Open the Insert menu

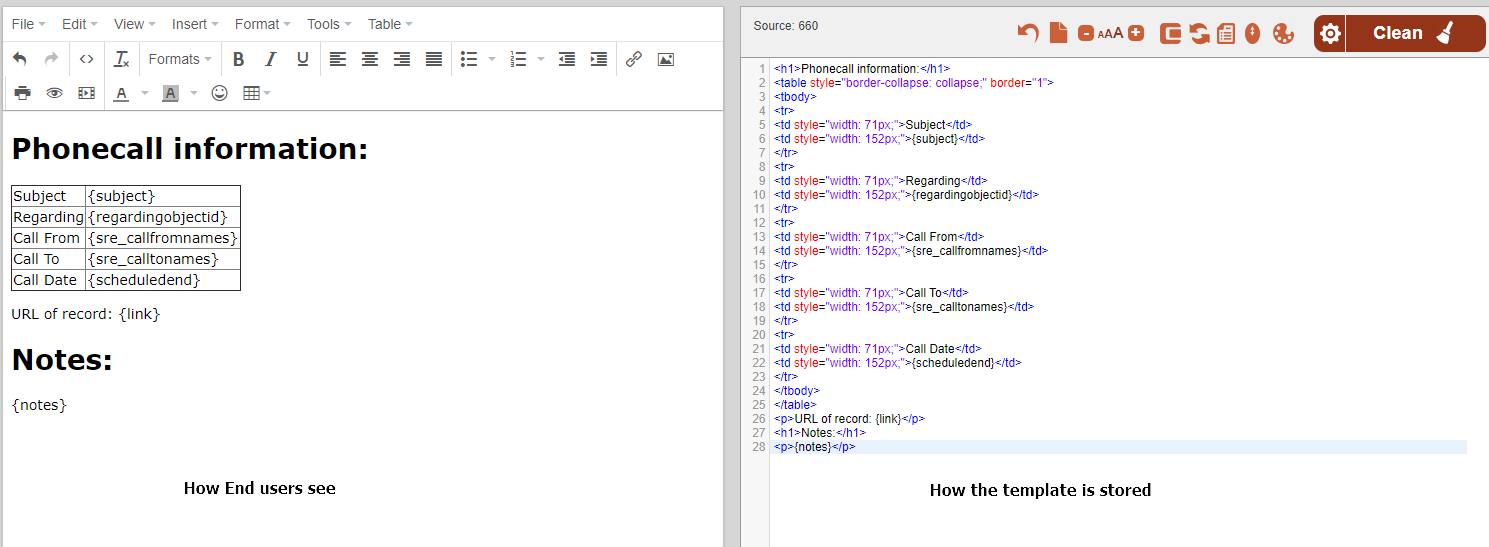click(195, 24)
